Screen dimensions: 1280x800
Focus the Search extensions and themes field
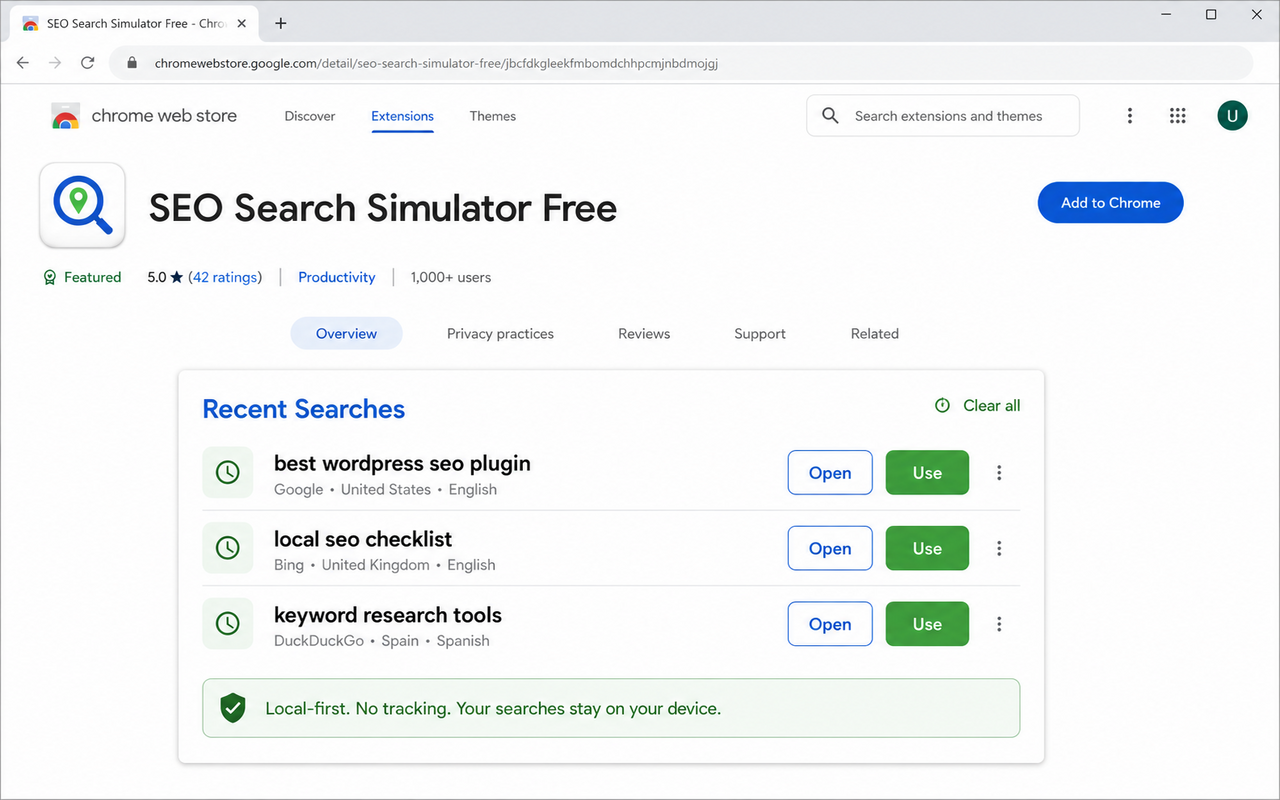click(x=943, y=116)
